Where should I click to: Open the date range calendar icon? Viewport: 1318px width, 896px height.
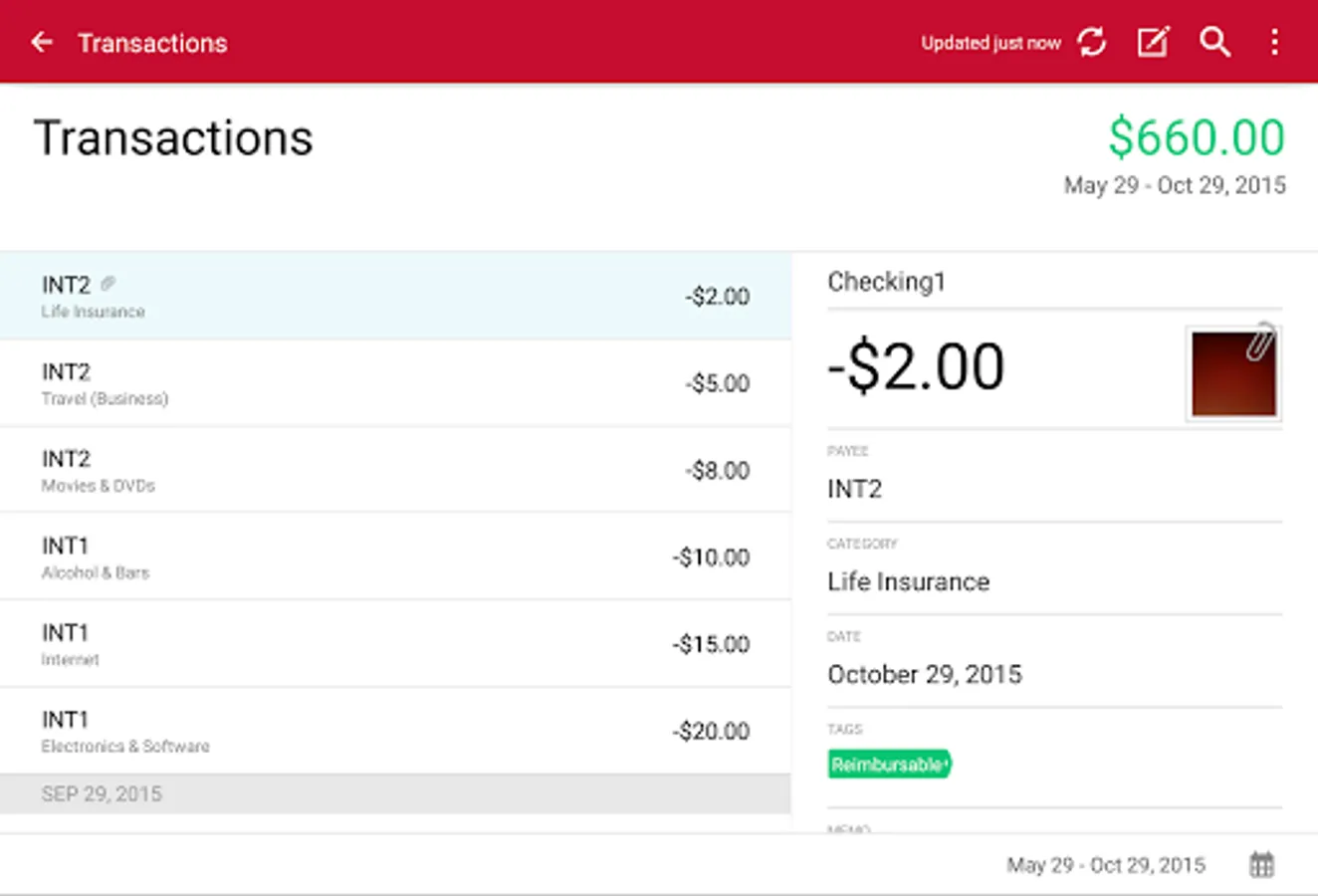tap(1261, 864)
